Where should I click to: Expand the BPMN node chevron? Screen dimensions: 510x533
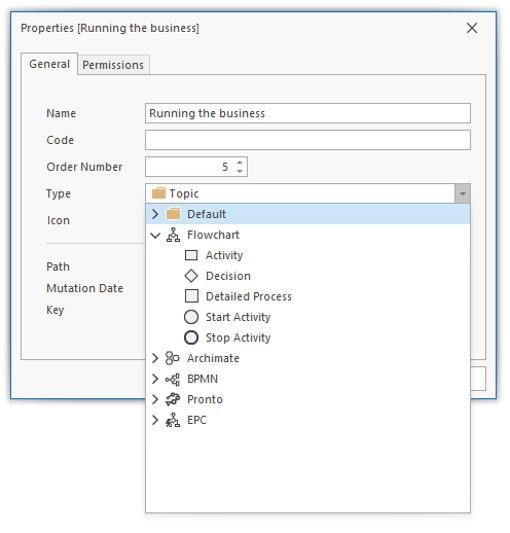click(155, 379)
